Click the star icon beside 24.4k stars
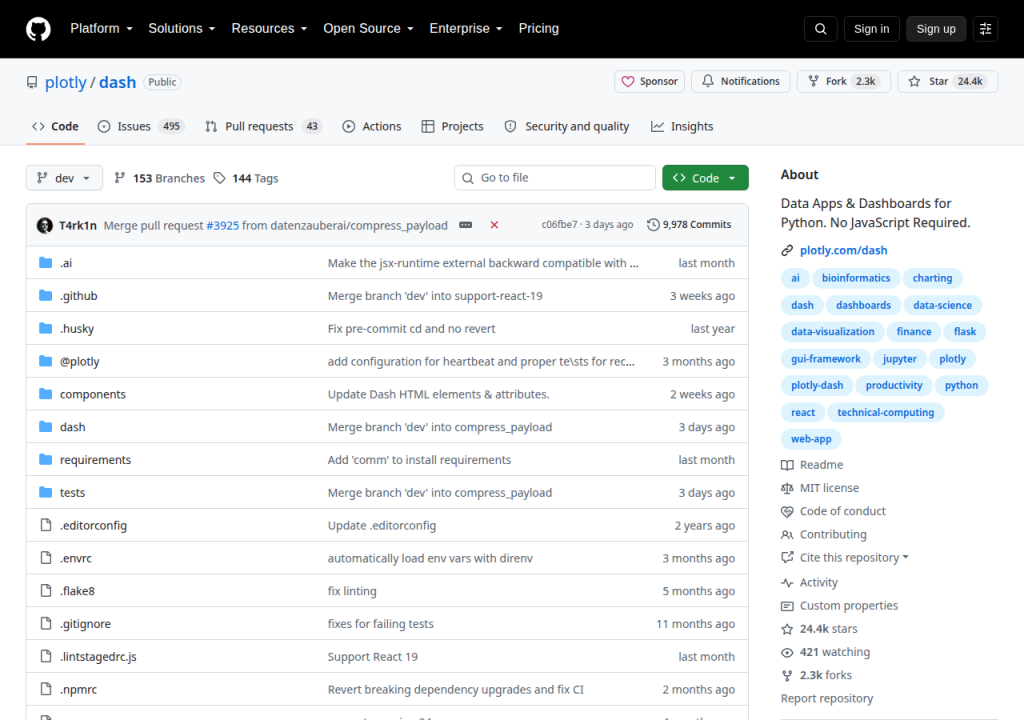The width and height of the screenshot is (1024, 720). (x=787, y=629)
